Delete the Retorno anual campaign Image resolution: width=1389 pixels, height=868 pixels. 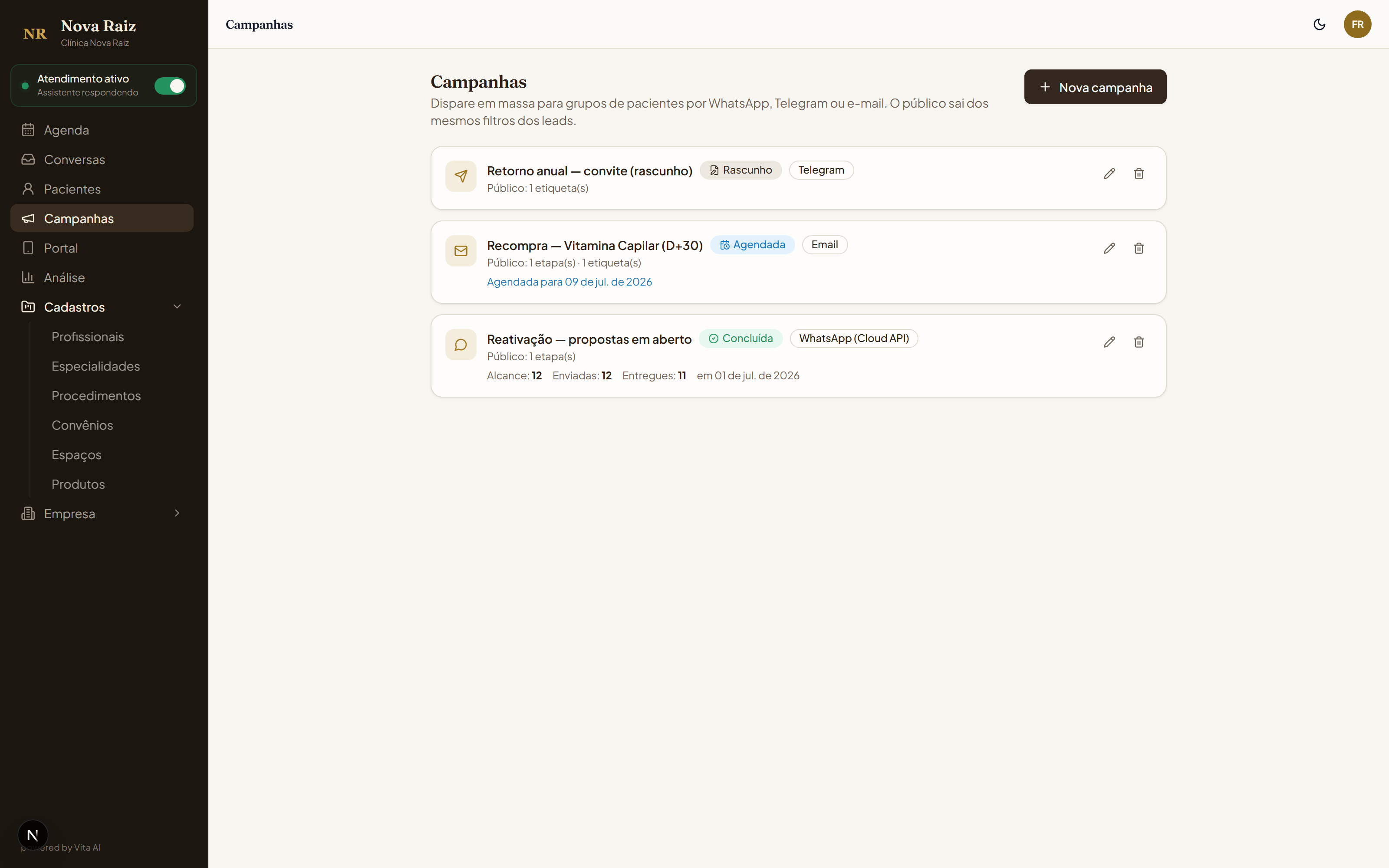coord(1139,173)
